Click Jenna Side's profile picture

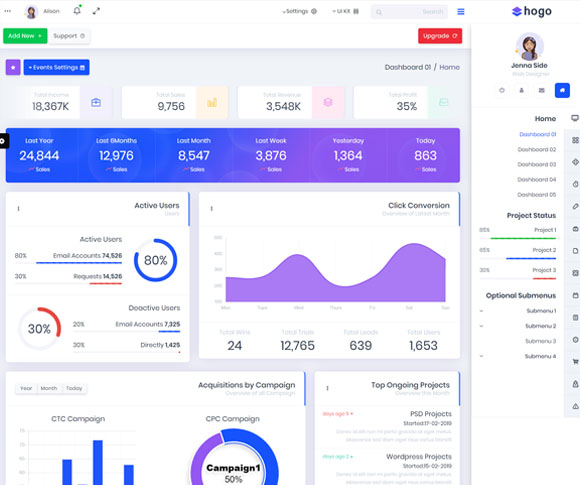click(530, 47)
